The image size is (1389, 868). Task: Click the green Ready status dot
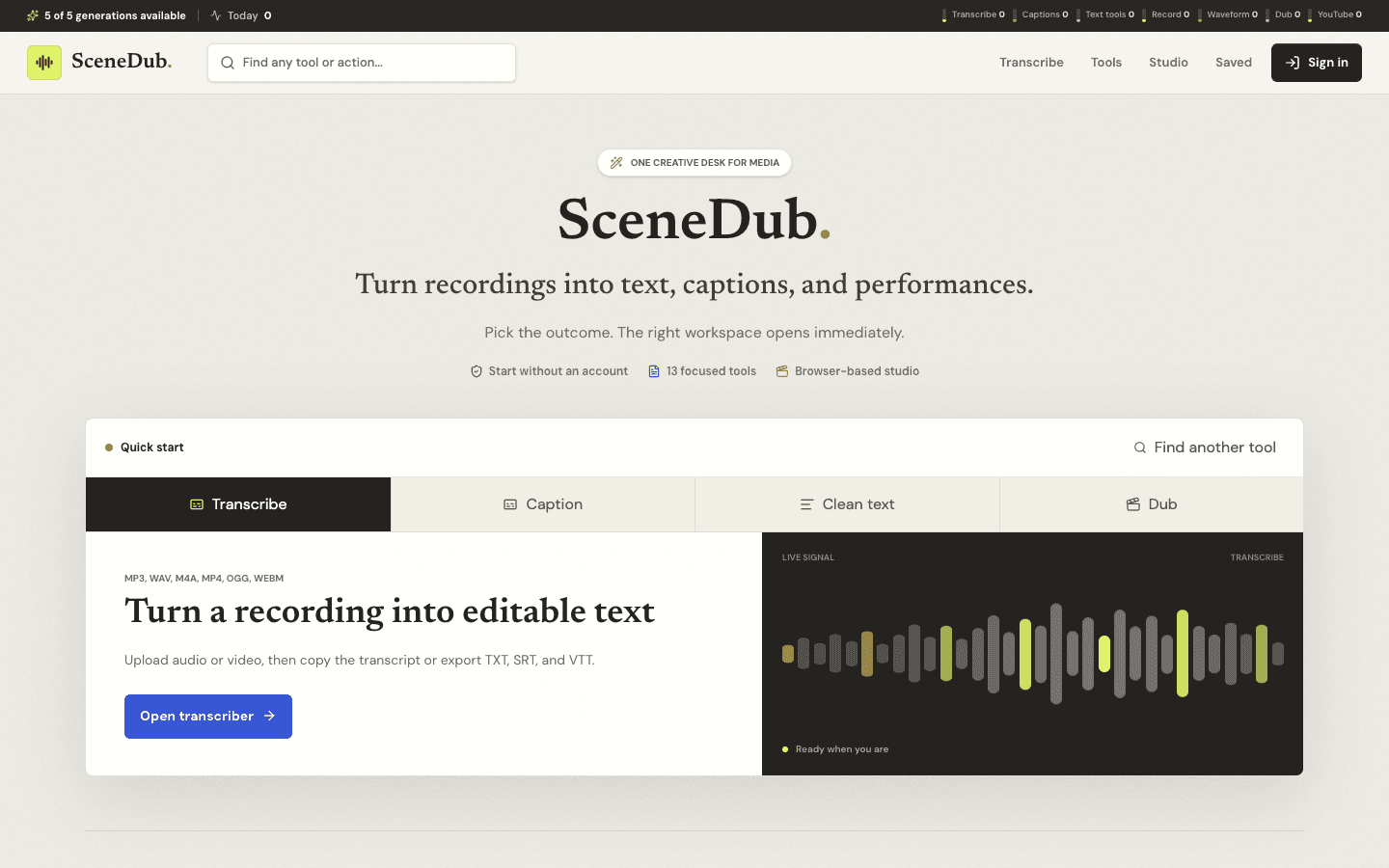click(x=785, y=749)
